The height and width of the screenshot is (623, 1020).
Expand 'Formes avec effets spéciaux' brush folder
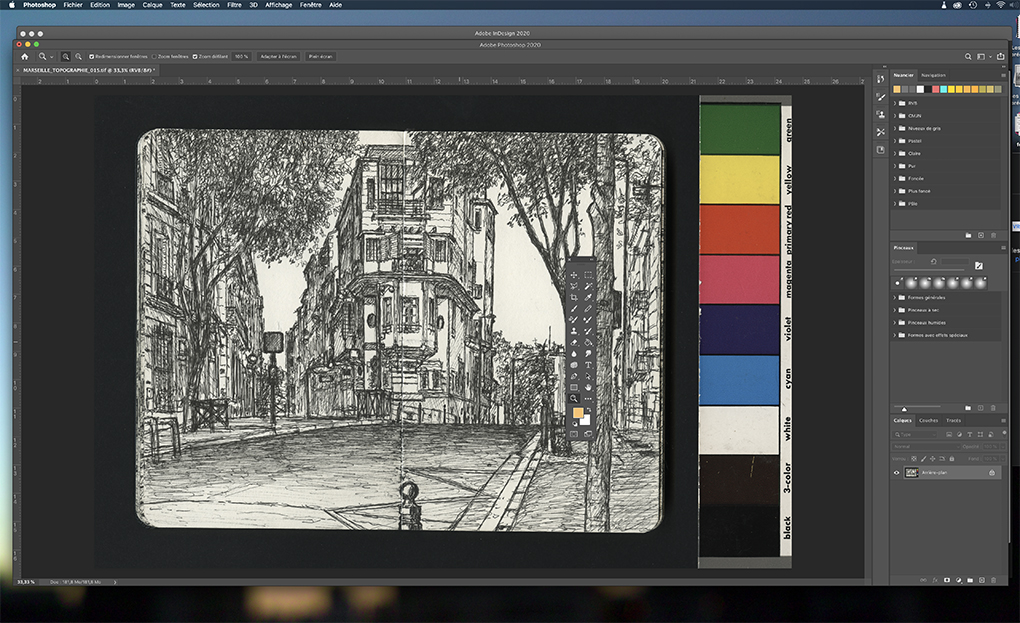click(x=895, y=336)
